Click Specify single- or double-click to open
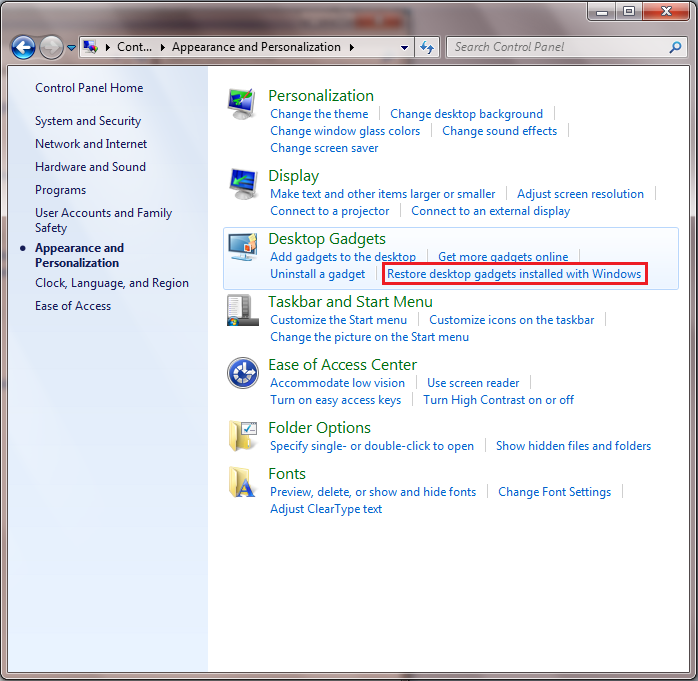This screenshot has height=681, width=698. [372, 446]
